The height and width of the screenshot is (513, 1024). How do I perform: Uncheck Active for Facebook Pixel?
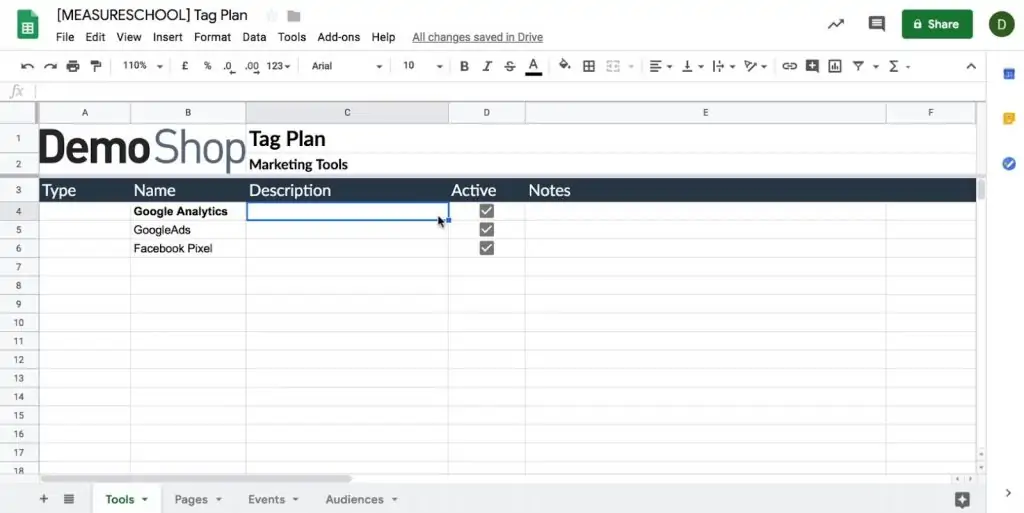[487, 248]
